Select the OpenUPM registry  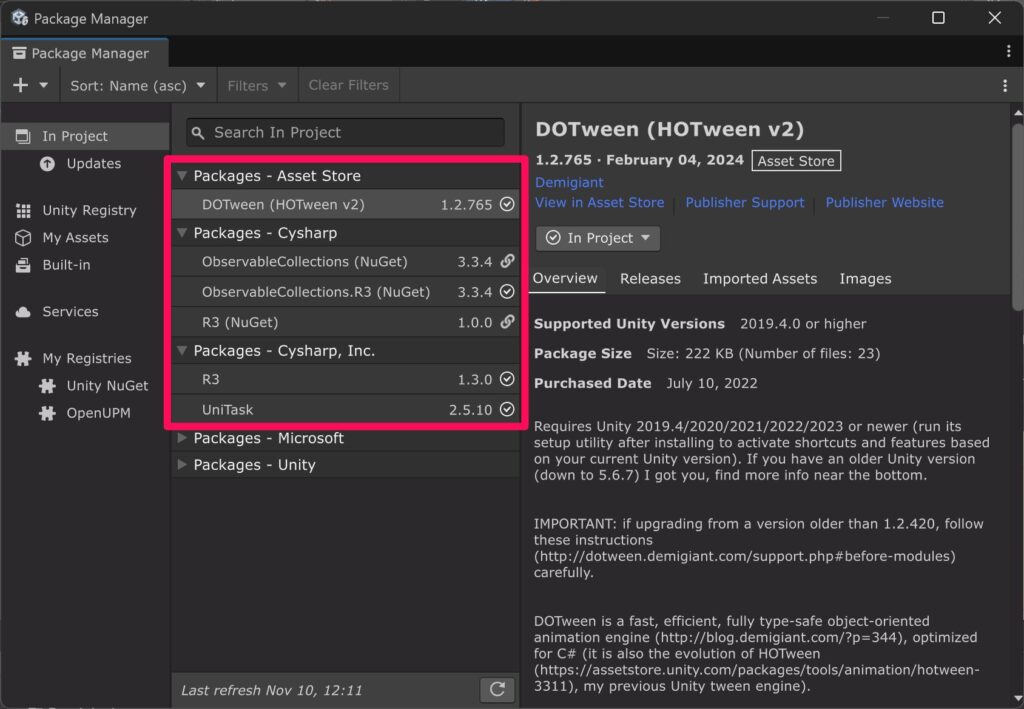point(98,412)
